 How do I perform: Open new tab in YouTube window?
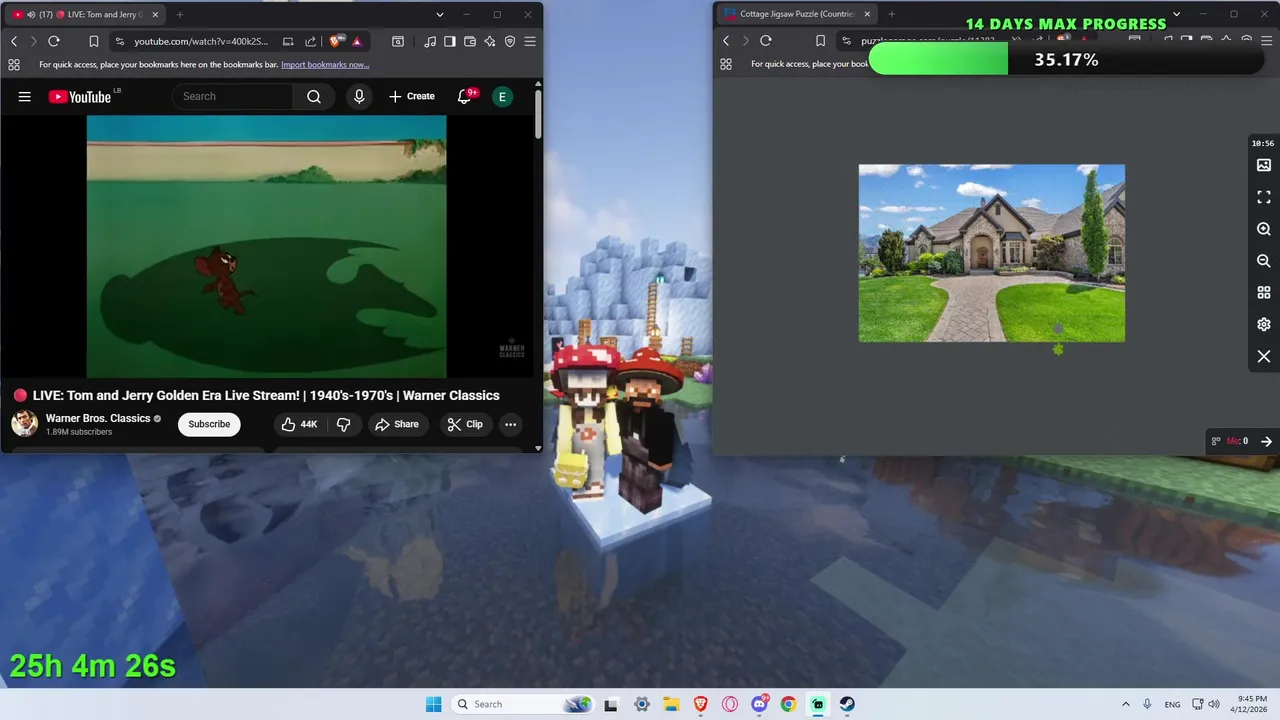pos(180,15)
